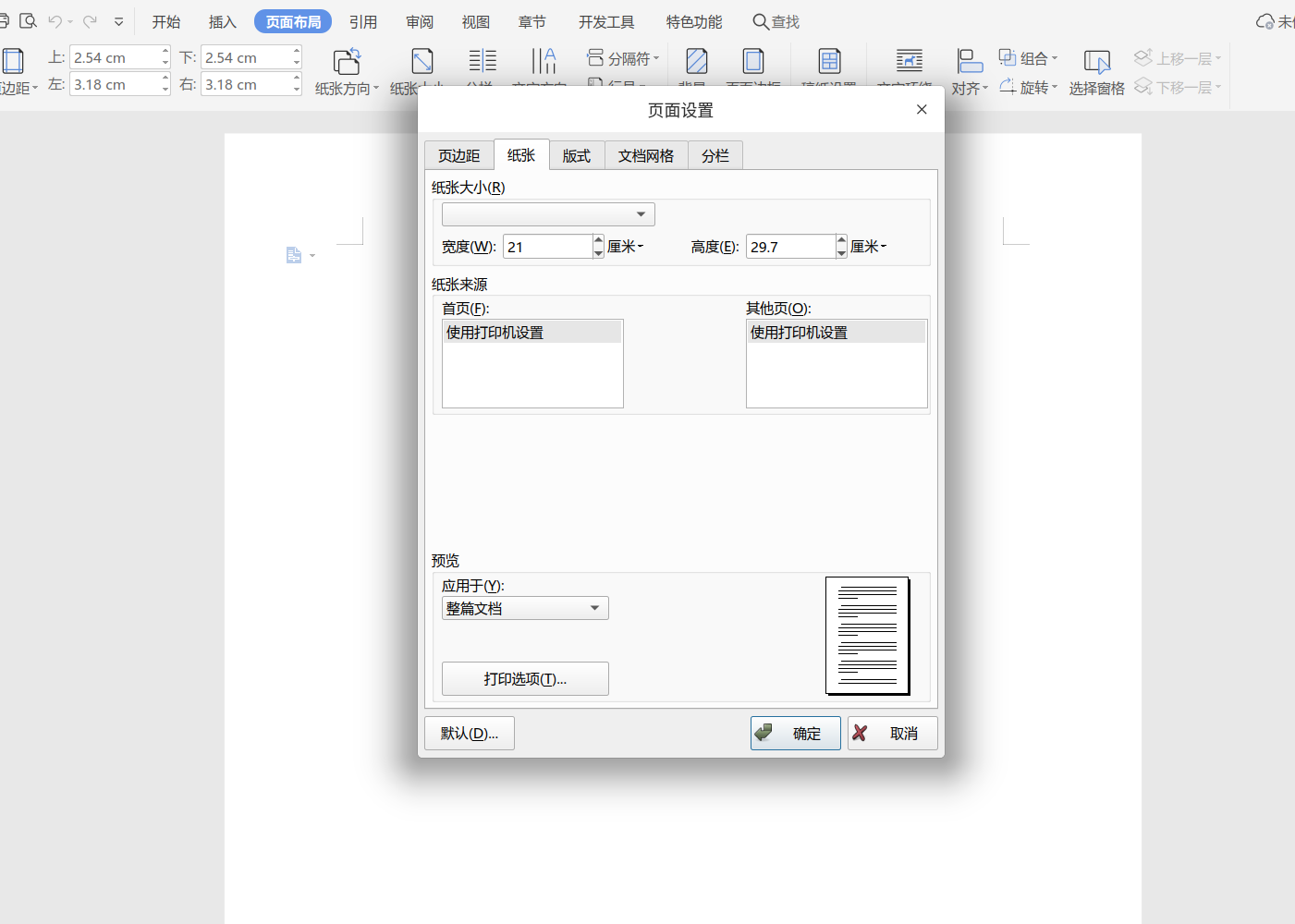Switch to the 页边距 dialog tab
1295x924 pixels.
pyautogui.click(x=459, y=155)
